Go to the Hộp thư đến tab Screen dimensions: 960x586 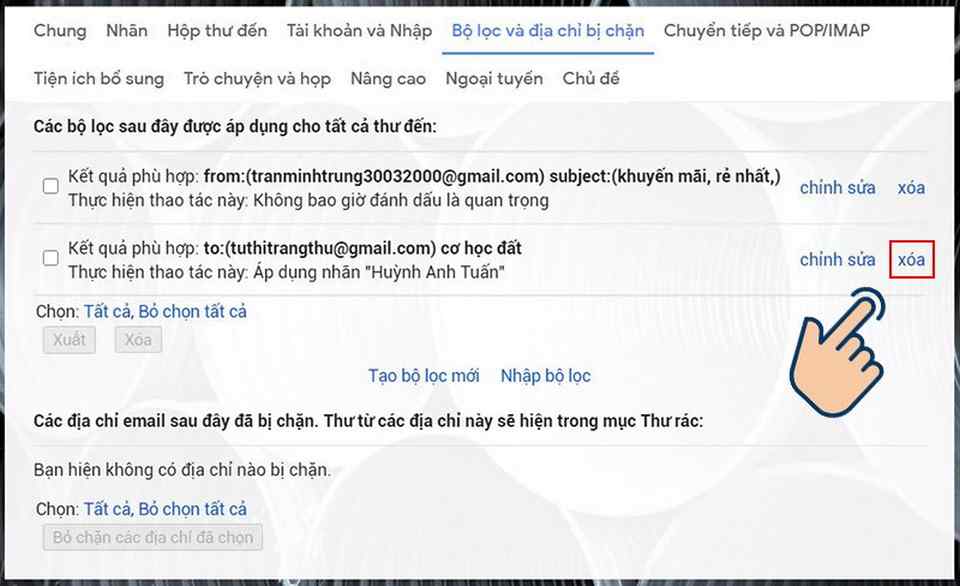coord(217,31)
